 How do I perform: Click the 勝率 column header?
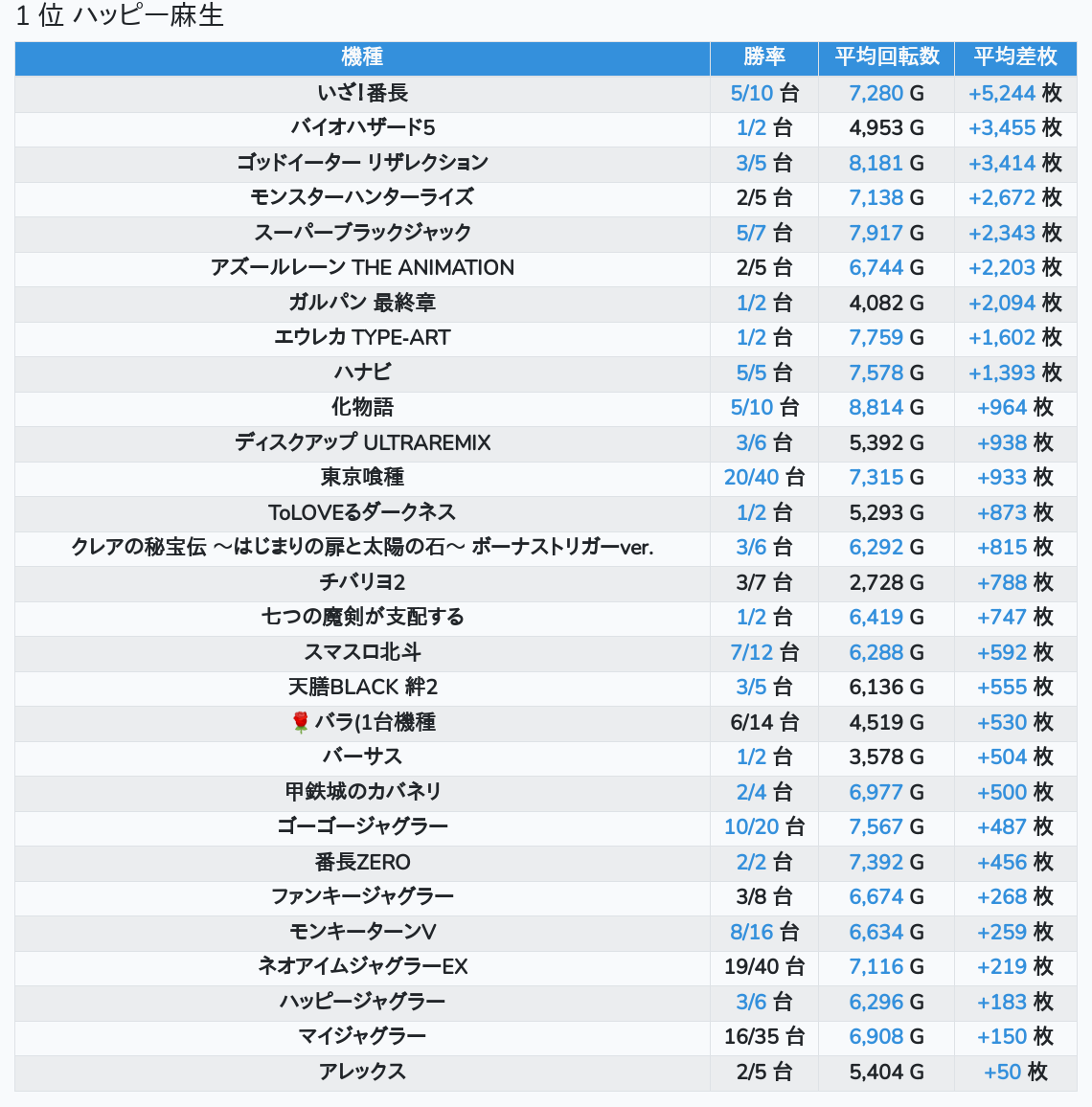pos(763,57)
